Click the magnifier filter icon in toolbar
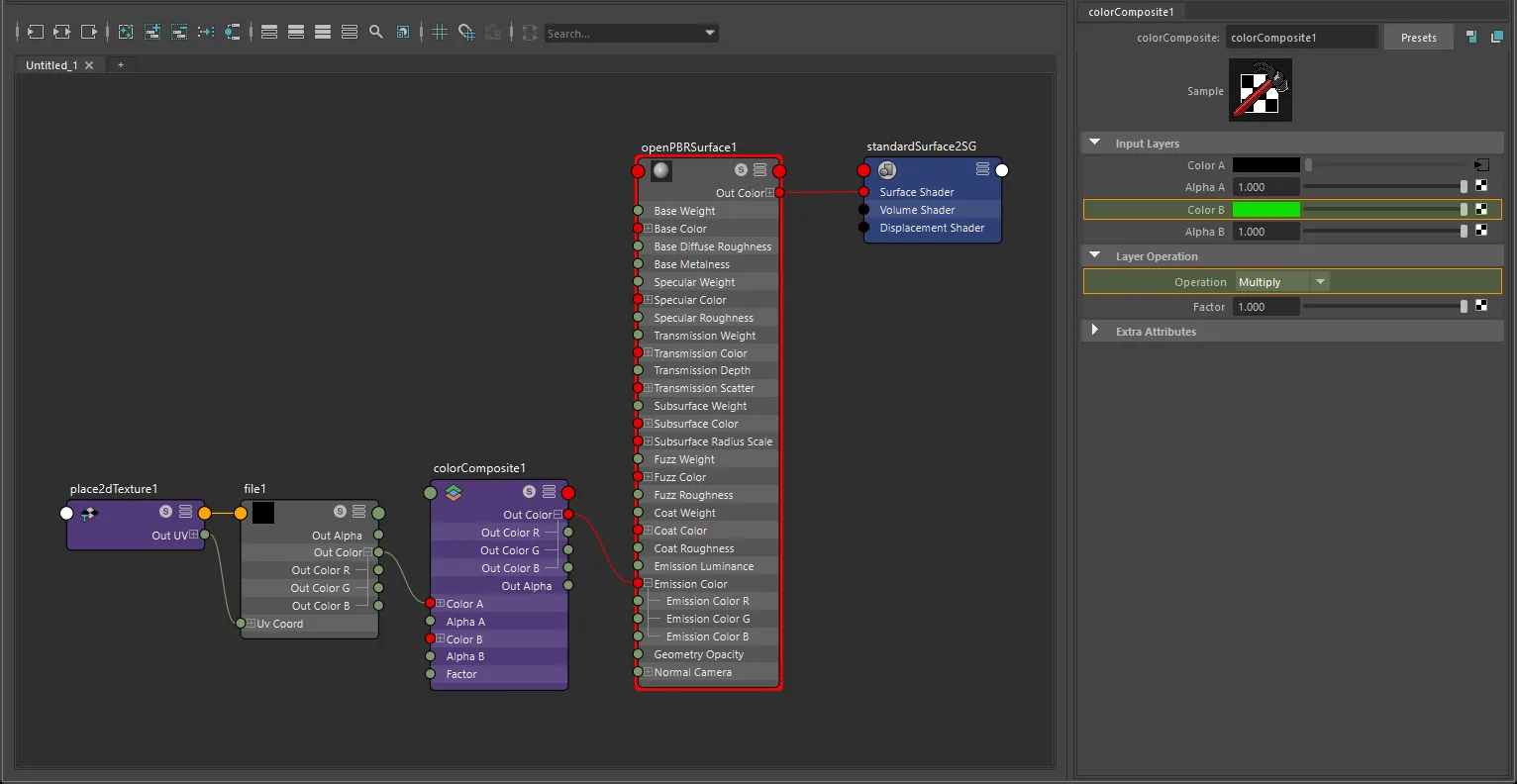The image size is (1517, 784). 376,32
